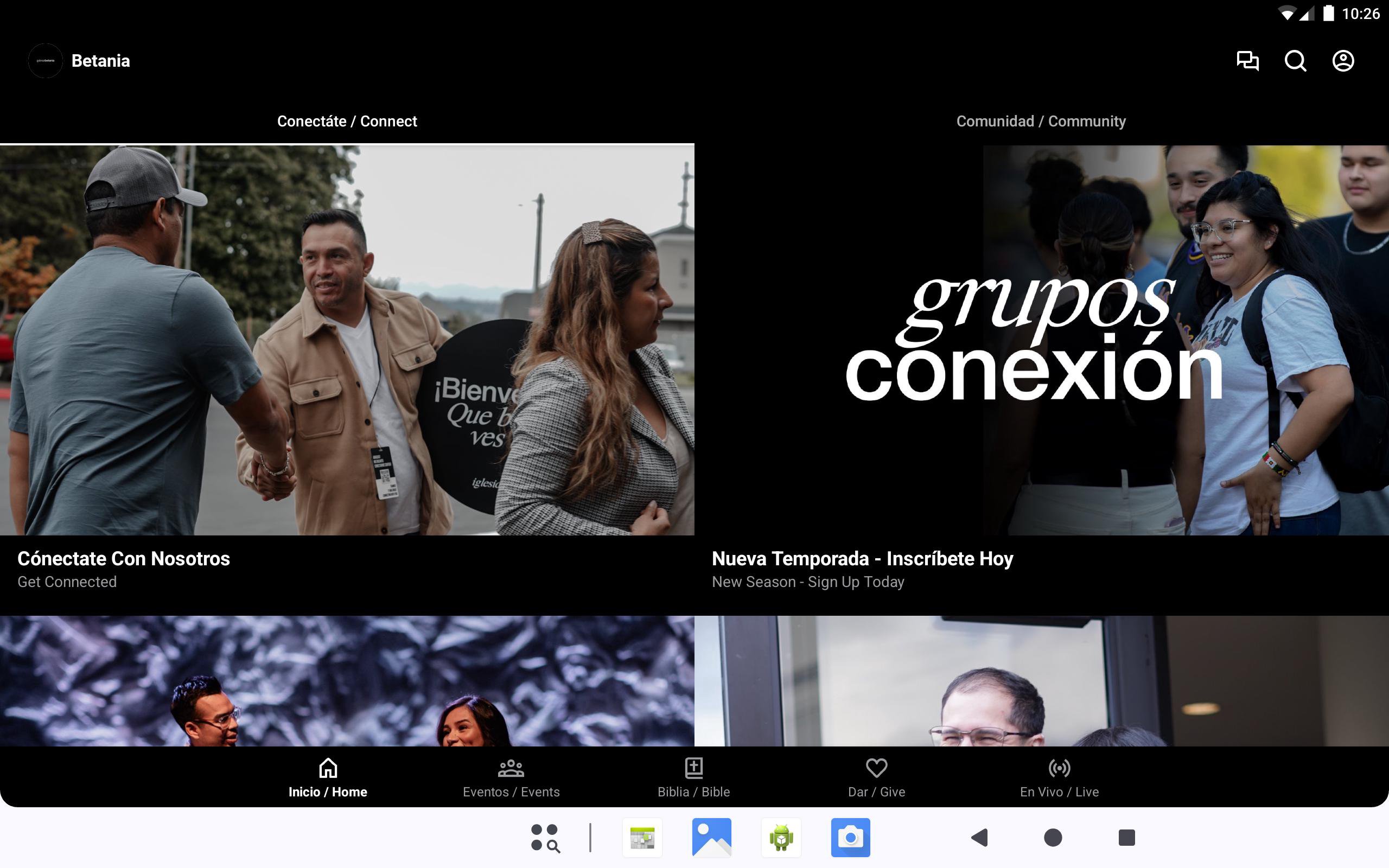Tap the Betania church logo

point(46,61)
